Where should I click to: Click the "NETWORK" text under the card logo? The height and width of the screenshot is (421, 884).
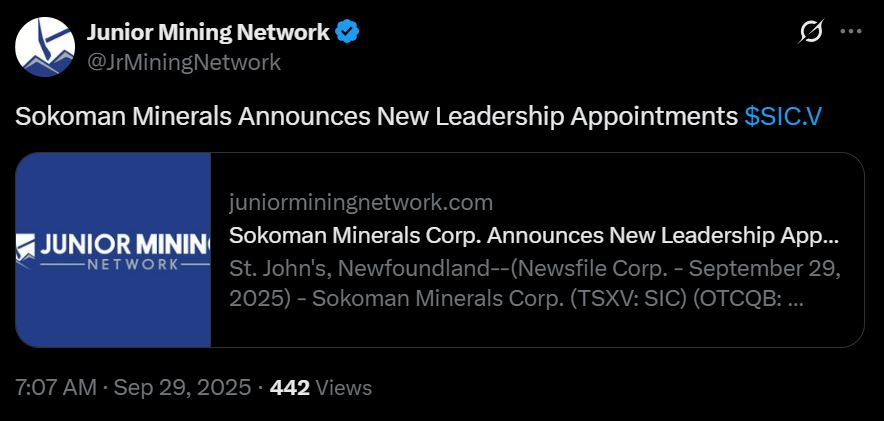pos(133,265)
